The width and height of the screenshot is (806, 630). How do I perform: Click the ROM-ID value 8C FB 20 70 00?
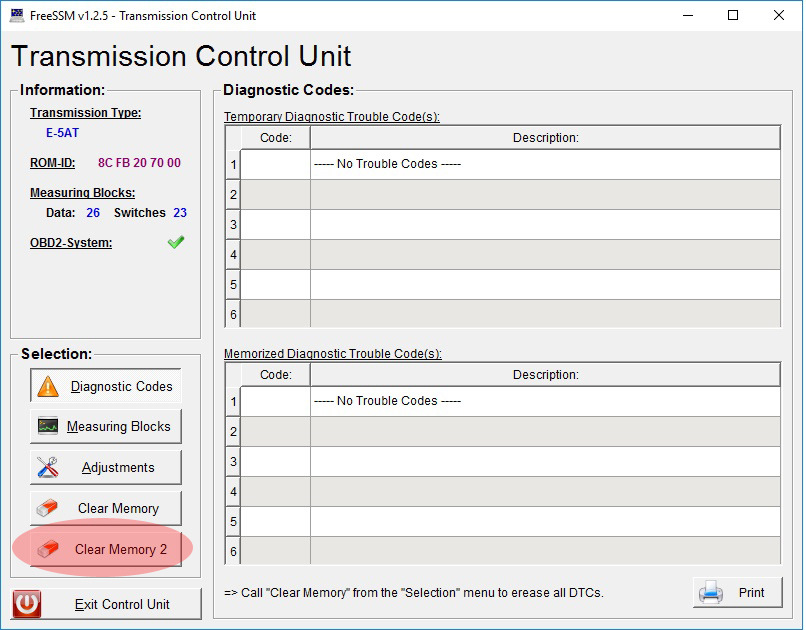pyautogui.click(x=139, y=163)
